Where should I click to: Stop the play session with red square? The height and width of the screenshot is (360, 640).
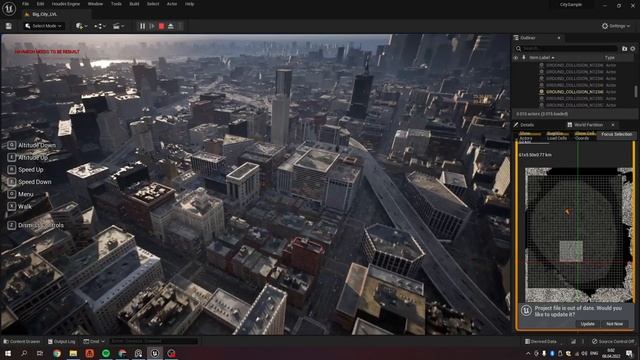[162, 26]
